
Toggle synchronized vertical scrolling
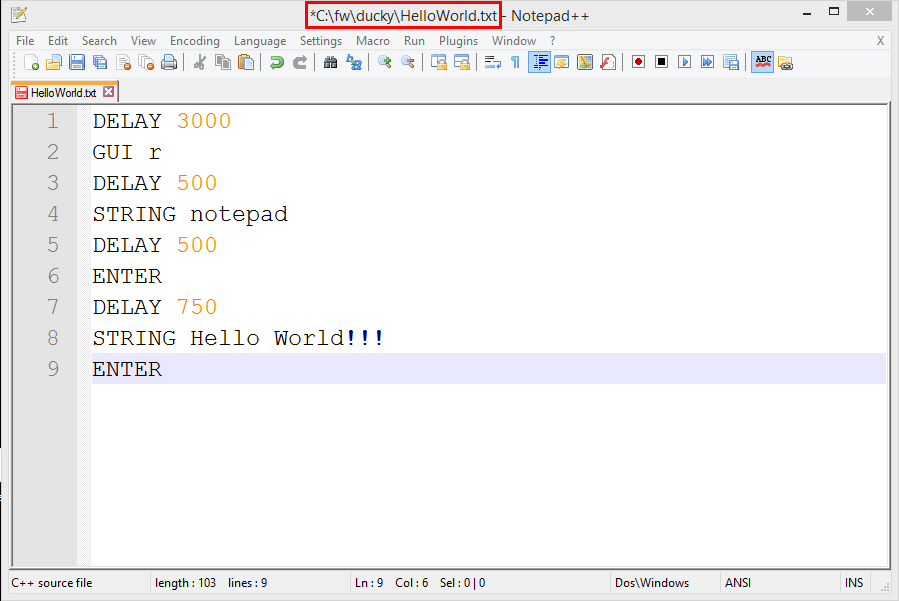439,62
